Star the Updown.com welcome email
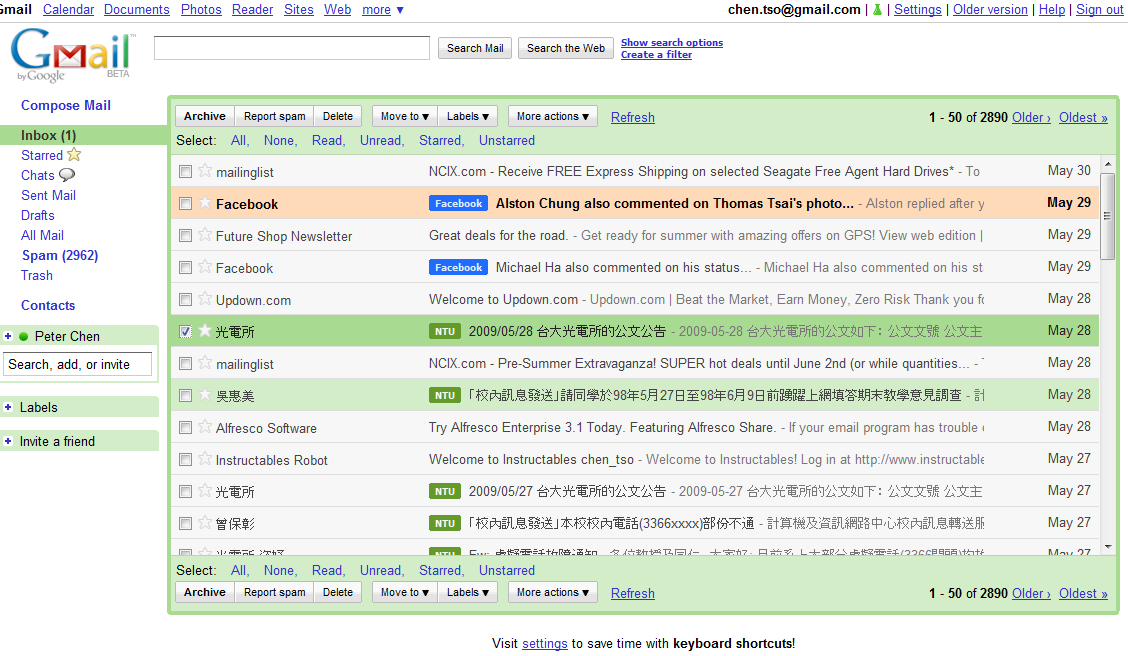 coord(205,299)
